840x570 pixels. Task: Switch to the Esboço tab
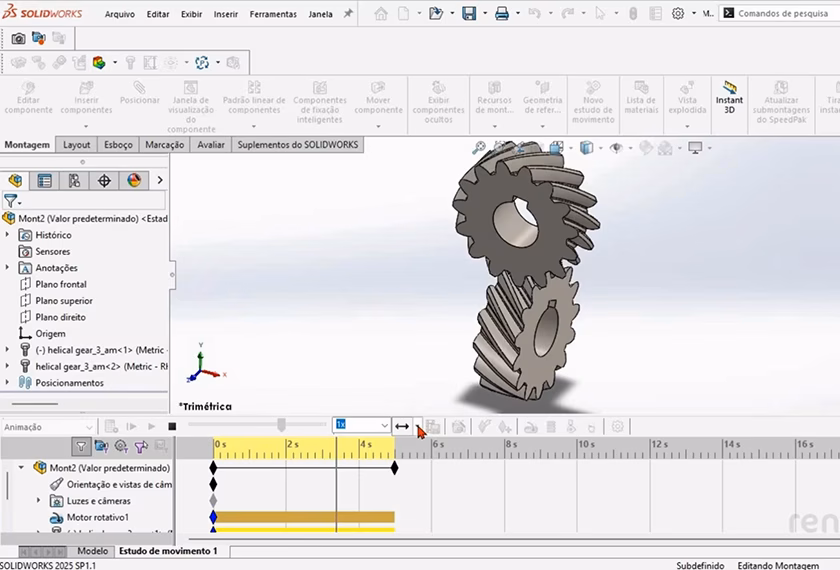[118, 145]
